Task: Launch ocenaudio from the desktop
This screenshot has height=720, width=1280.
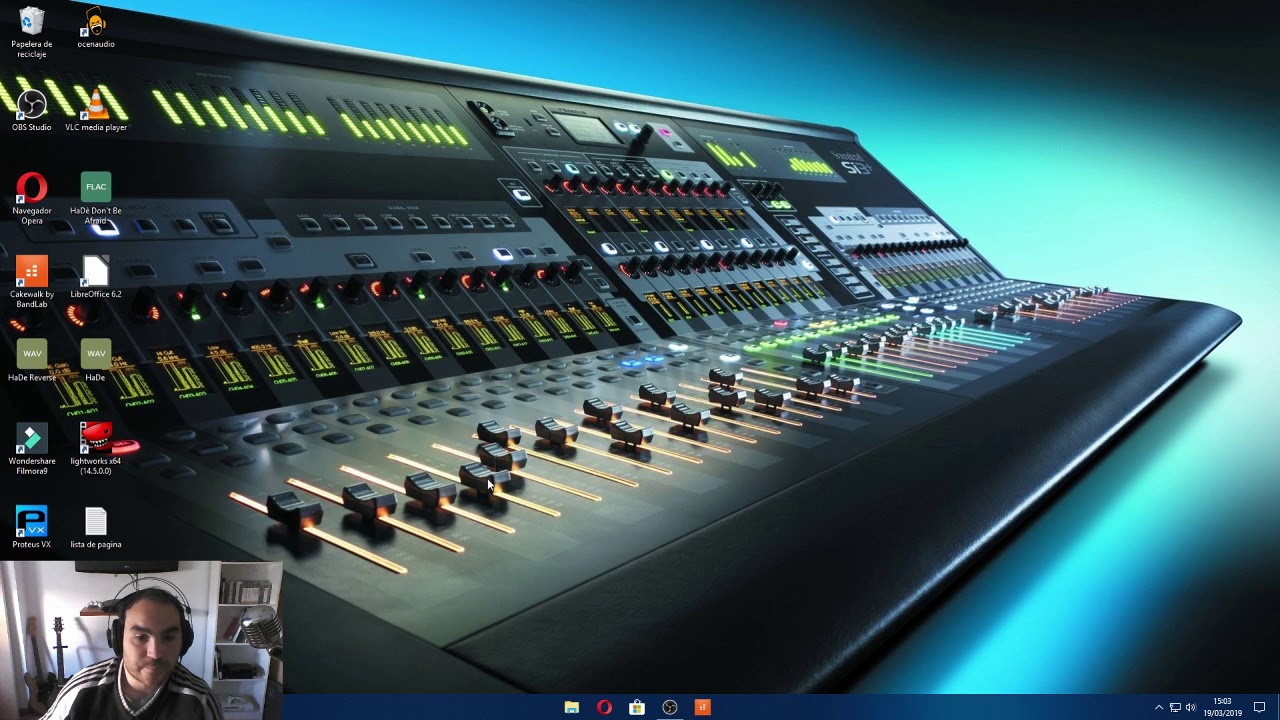Action: click(96, 28)
